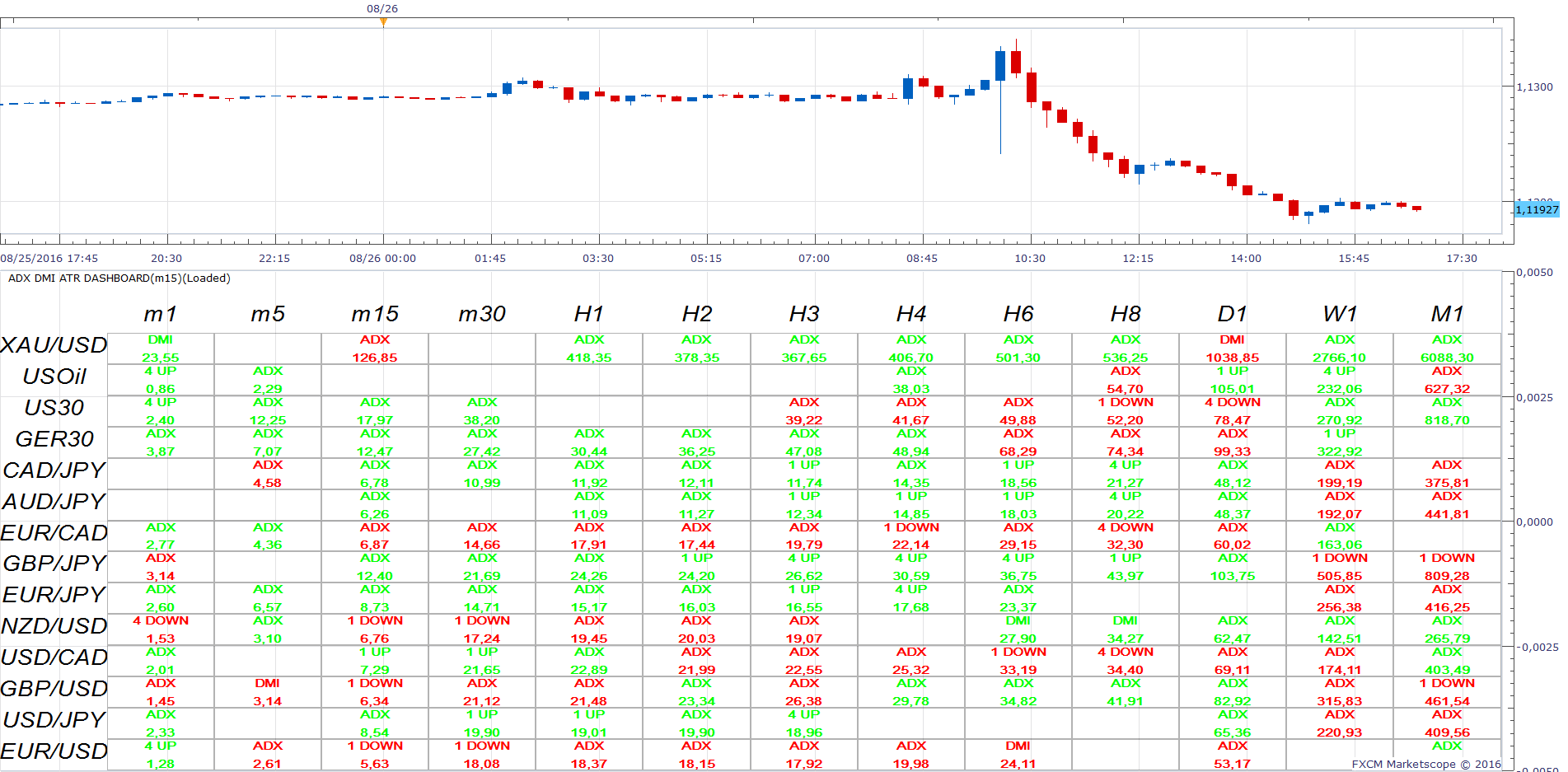
Task: Click the GBP/JPY value 809,28
Action: click(x=1447, y=576)
